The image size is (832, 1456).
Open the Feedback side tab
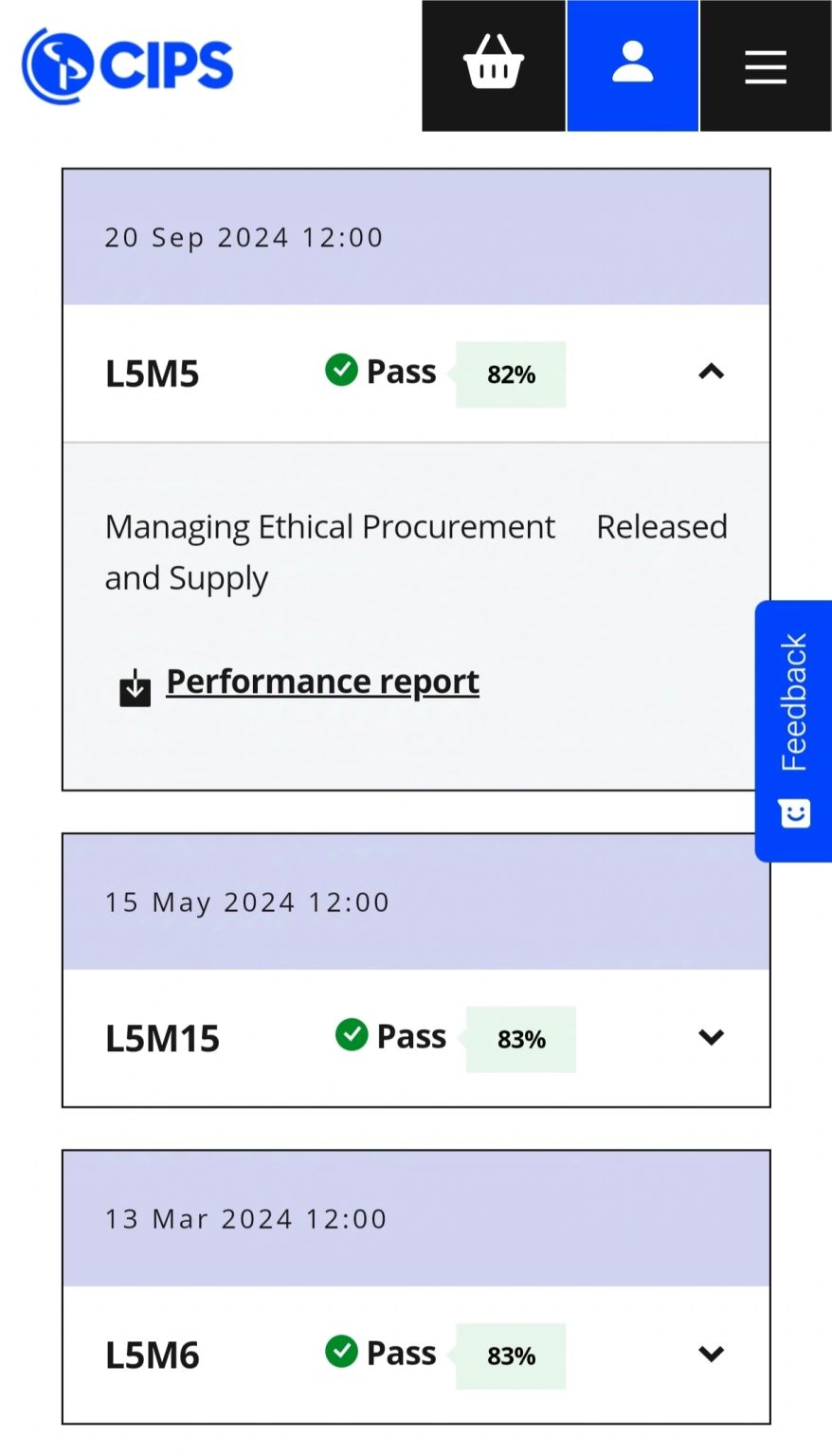coord(794,702)
